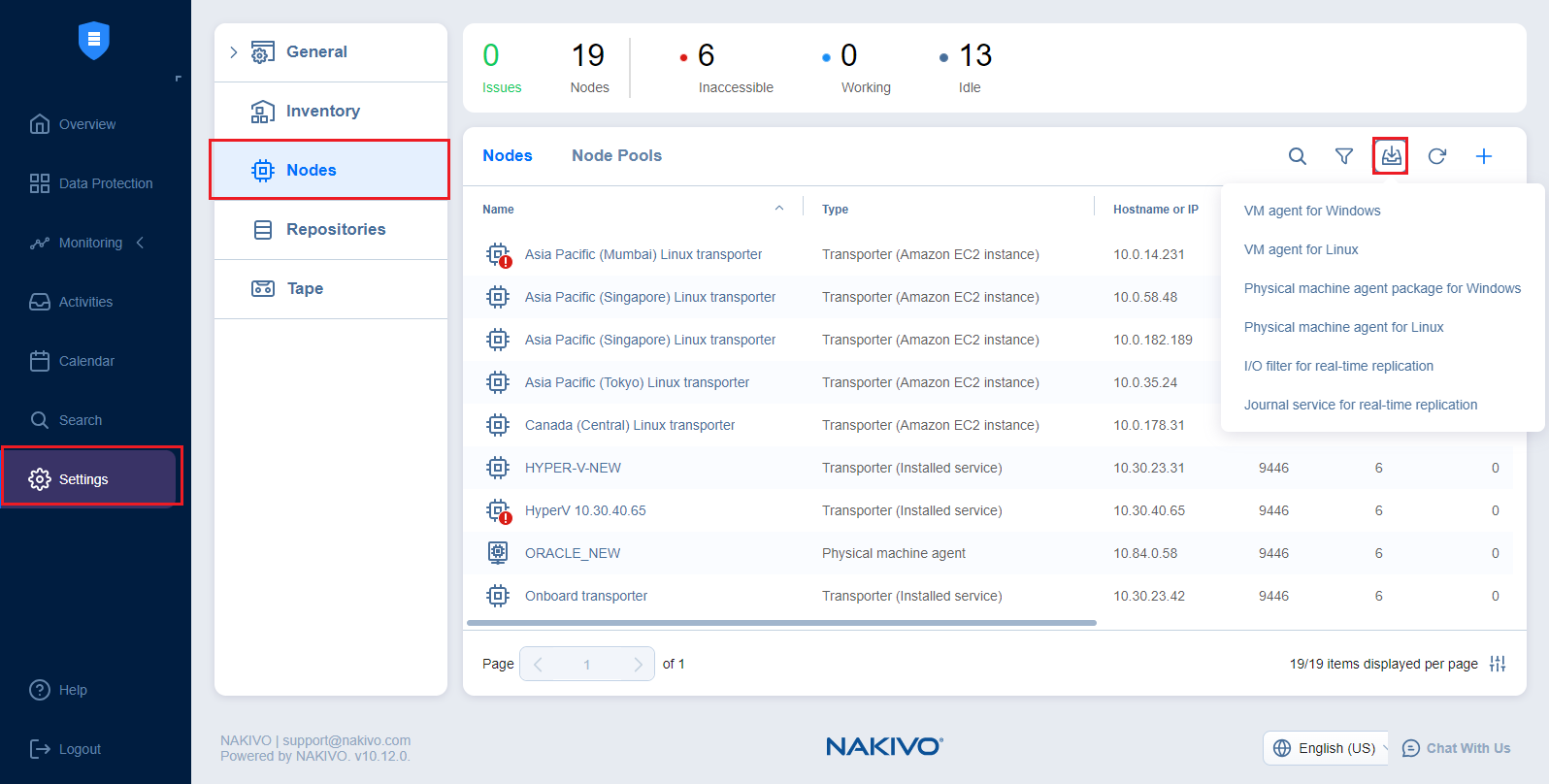Image resolution: width=1549 pixels, height=784 pixels.
Task: Refresh the nodes list
Action: (1437, 156)
